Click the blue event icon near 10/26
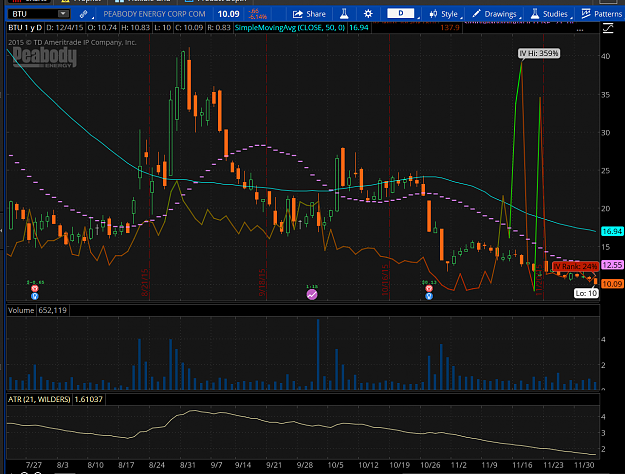 point(429,296)
